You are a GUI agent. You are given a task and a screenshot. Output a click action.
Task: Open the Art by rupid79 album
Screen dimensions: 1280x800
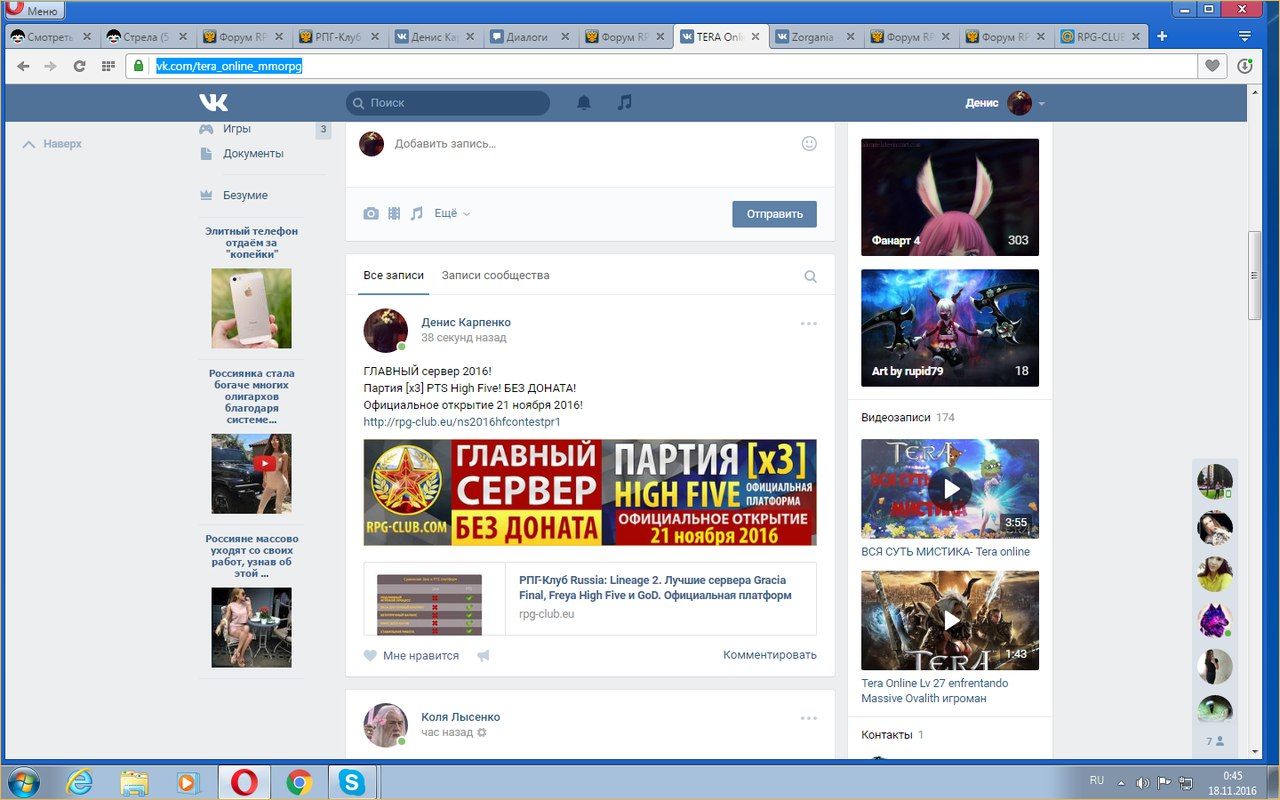click(950, 328)
